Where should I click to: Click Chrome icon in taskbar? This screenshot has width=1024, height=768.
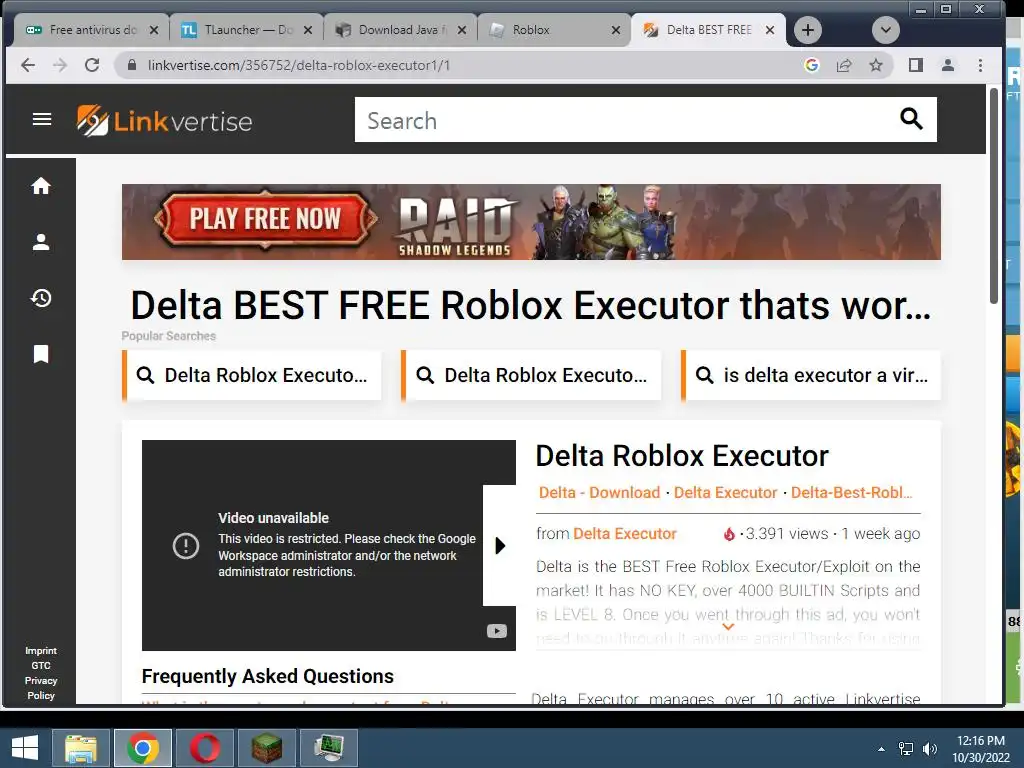143,748
